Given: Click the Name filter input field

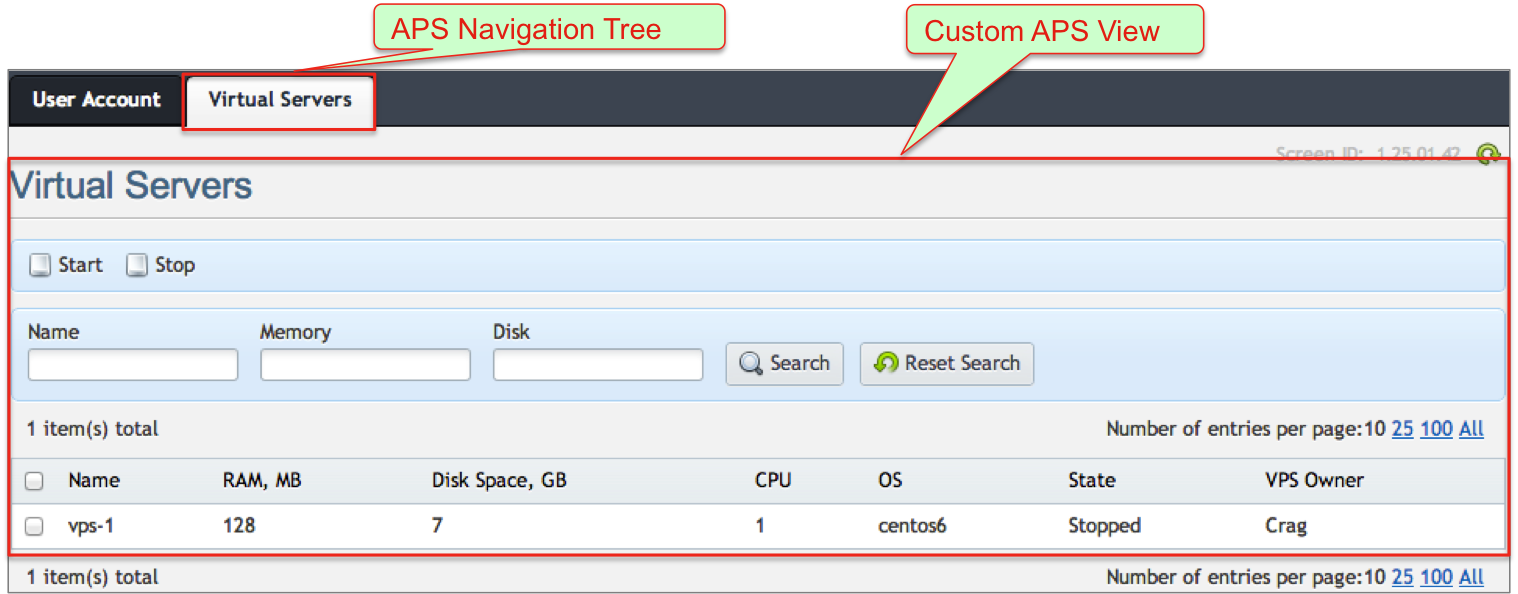Looking at the screenshot, I should (x=133, y=365).
